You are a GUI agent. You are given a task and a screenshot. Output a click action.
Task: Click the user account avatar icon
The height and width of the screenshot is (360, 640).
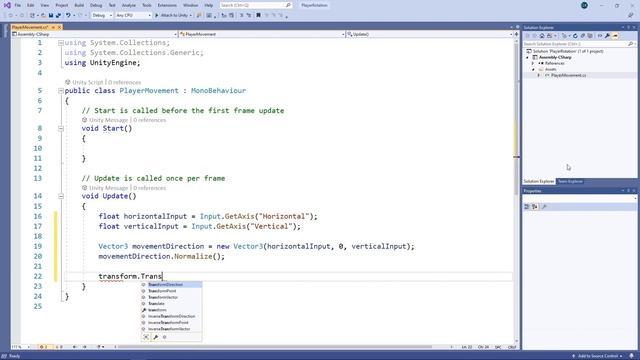(584, 5)
